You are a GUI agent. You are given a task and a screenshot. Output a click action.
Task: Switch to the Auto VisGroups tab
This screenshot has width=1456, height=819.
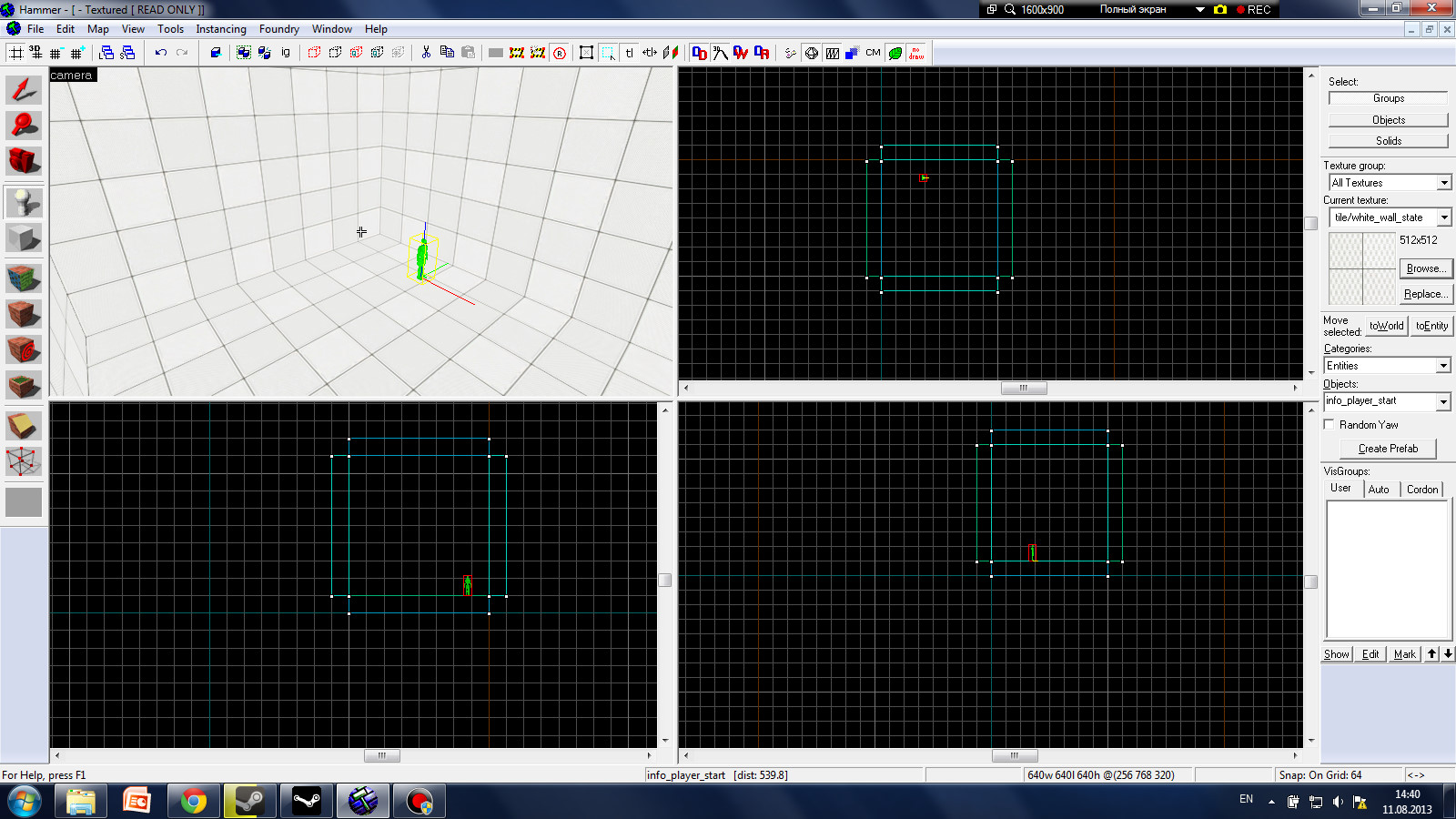click(1379, 490)
